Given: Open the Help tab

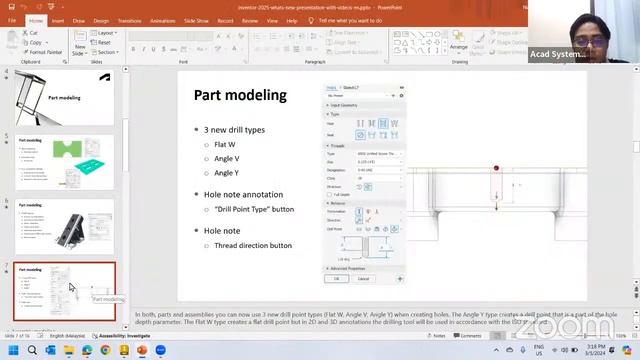Looking at the screenshot, I should click(291, 20).
